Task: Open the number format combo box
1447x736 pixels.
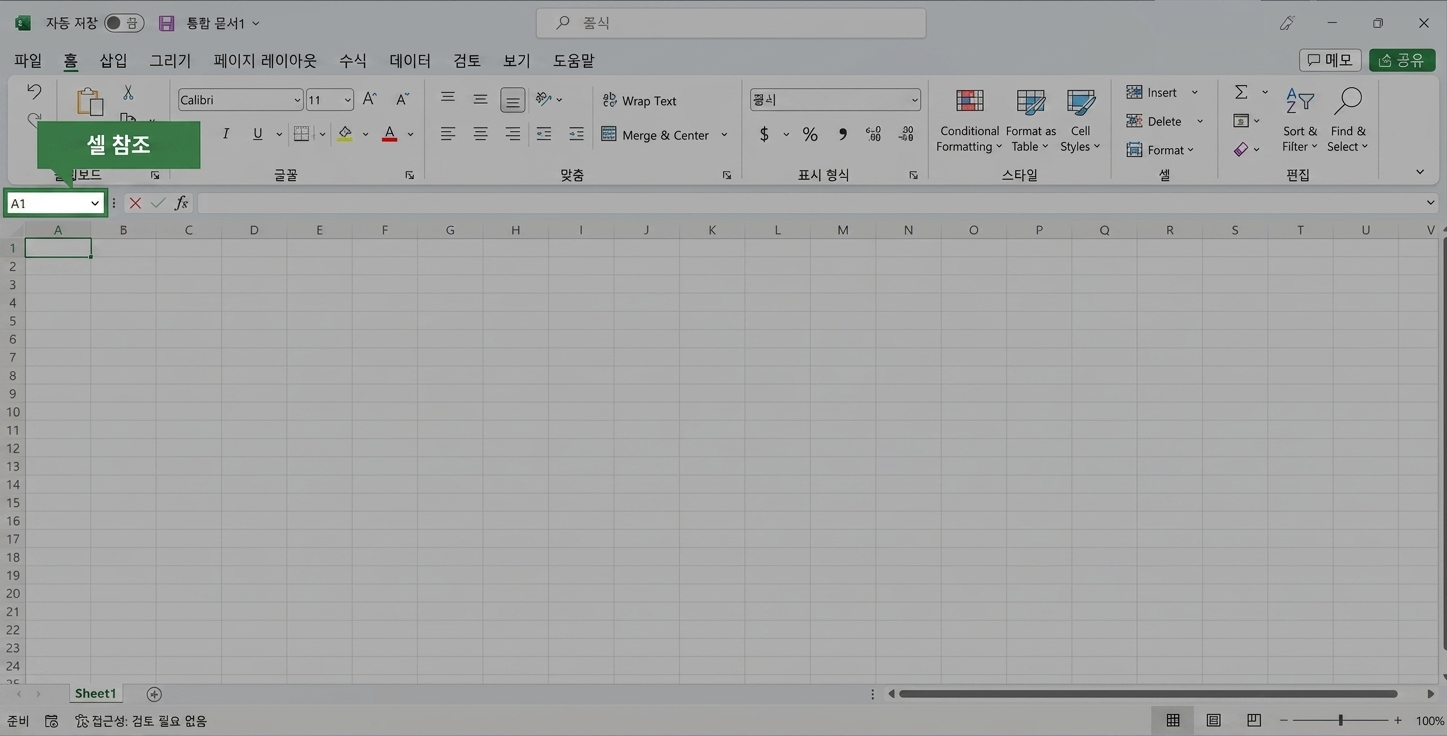Action: (x=835, y=100)
